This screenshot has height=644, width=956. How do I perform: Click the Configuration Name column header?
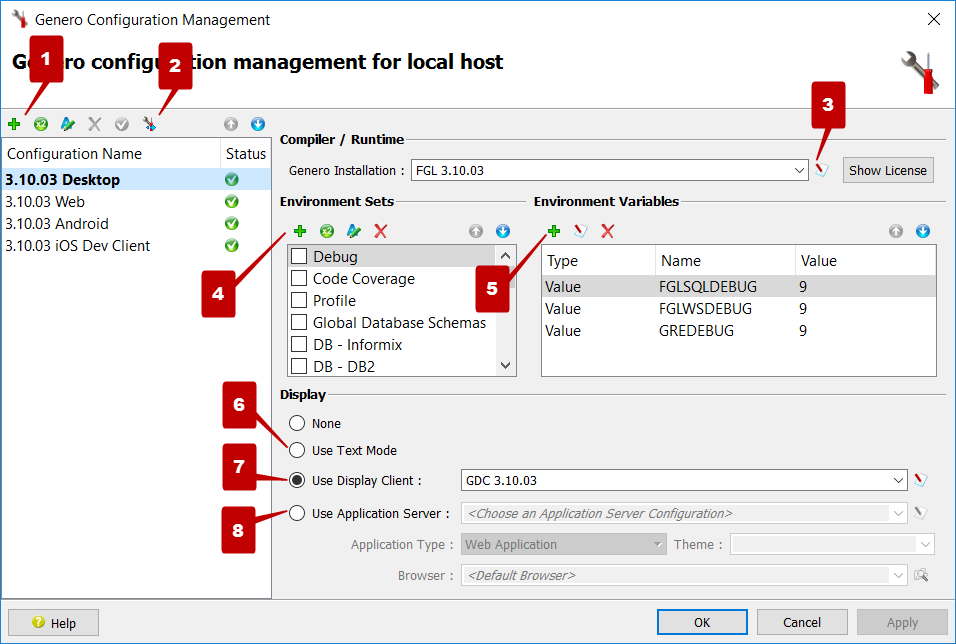coord(111,153)
